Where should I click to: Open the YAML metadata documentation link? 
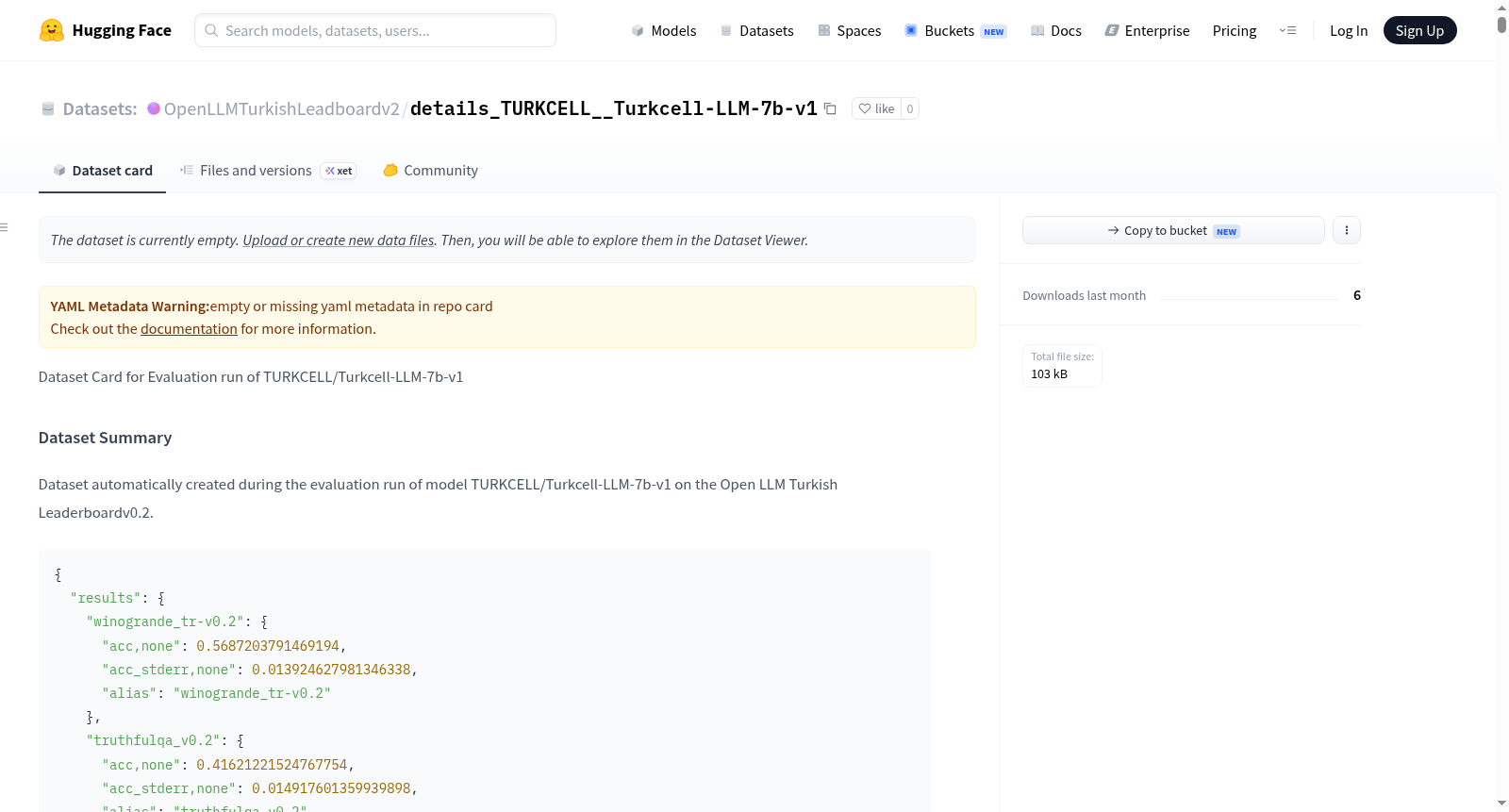coord(189,329)
